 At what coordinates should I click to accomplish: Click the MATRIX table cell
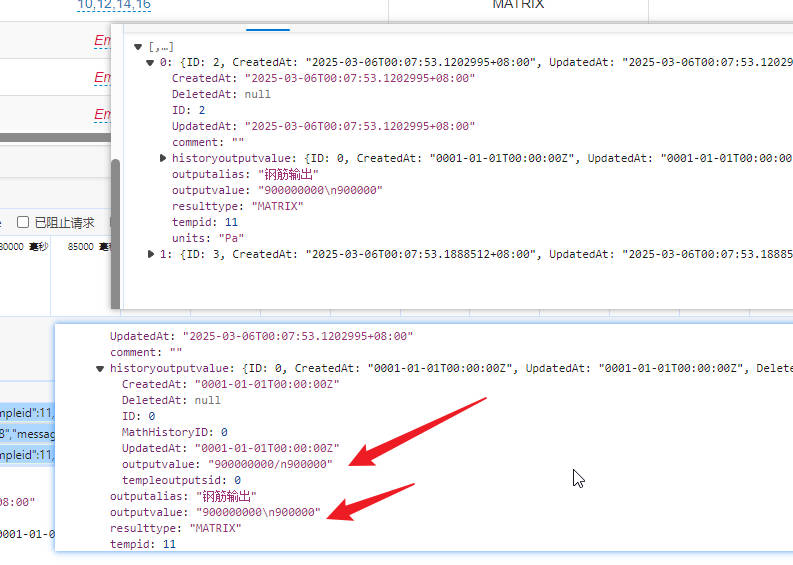518,5
